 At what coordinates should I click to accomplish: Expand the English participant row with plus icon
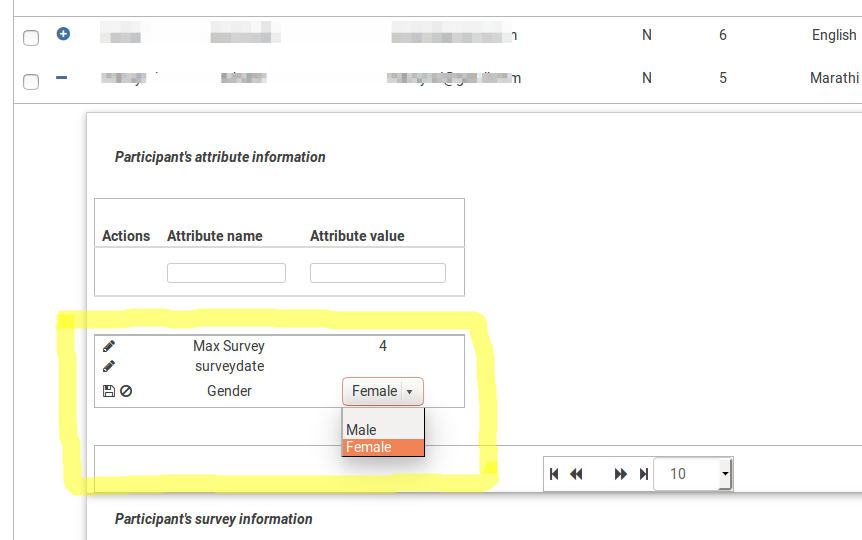(63, 34)
